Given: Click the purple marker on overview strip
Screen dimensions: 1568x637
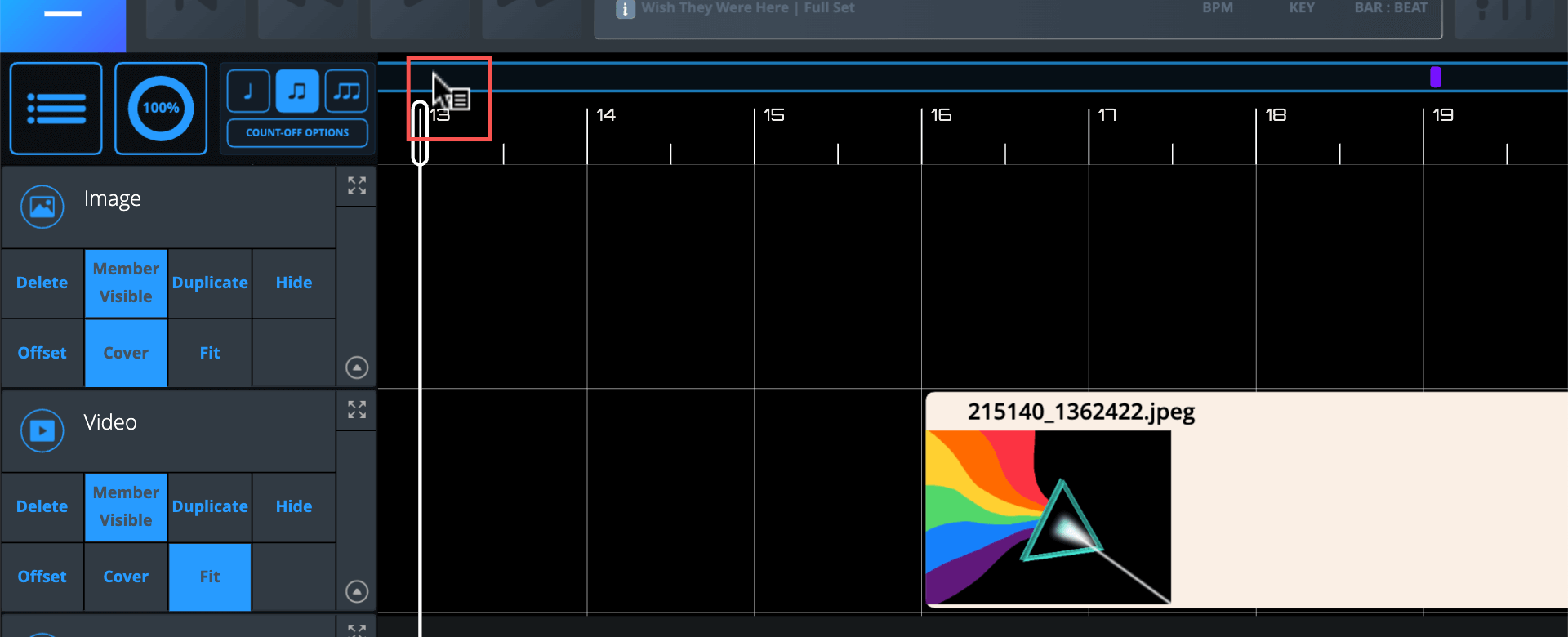Looking at the screenshot, I should coord(1436,77).
